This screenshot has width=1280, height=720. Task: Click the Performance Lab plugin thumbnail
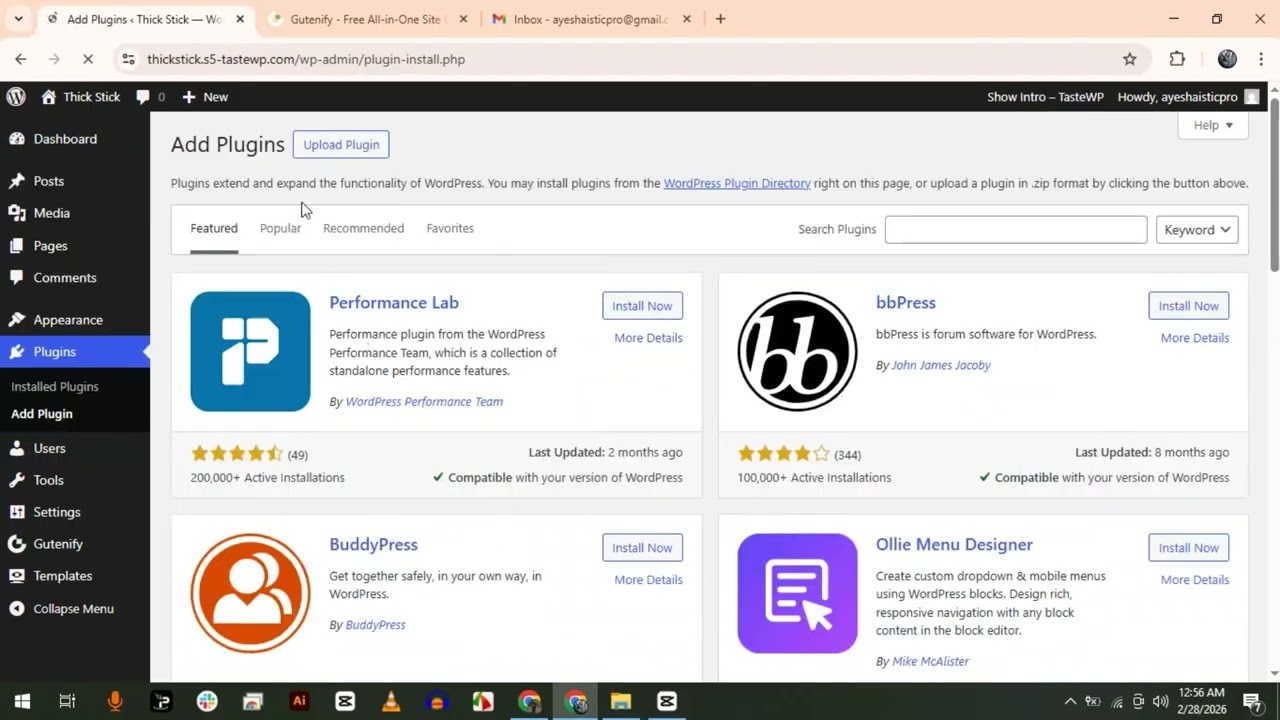250,351
